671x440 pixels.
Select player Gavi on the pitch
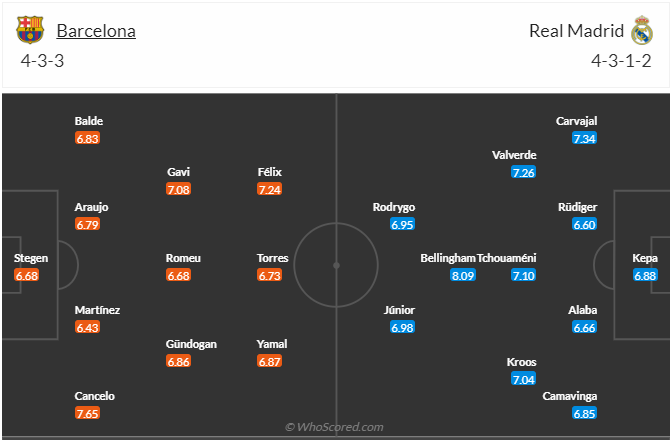click(x=179, y=172)
